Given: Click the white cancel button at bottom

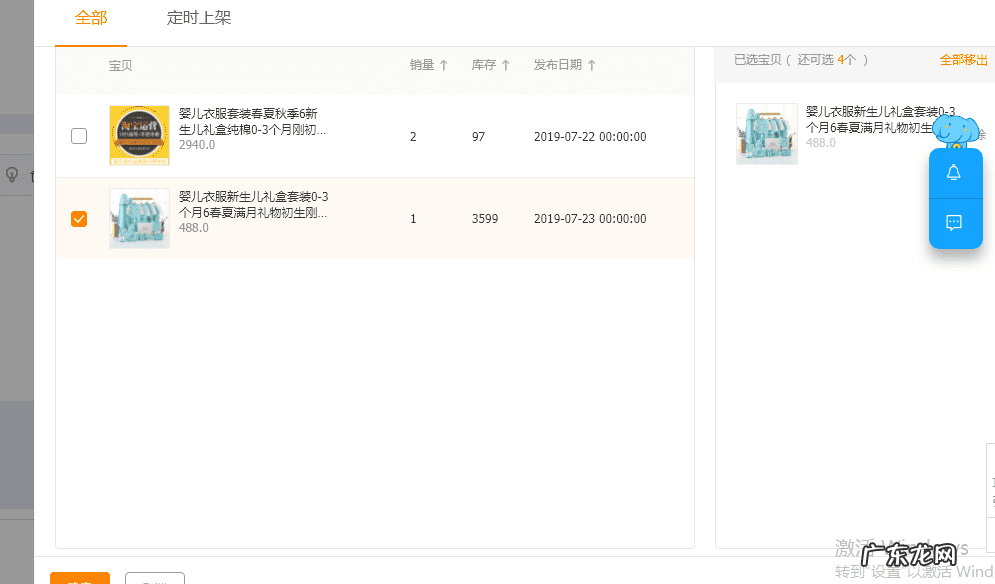Looking at the screenshot, I should point(155,578).
